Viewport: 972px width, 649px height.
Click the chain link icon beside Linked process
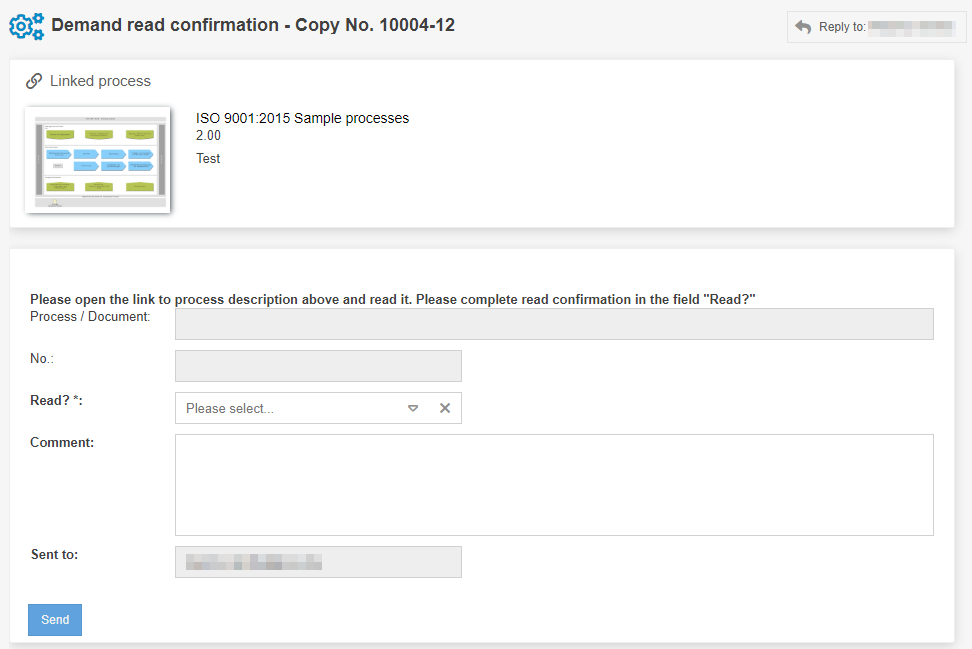34,81
